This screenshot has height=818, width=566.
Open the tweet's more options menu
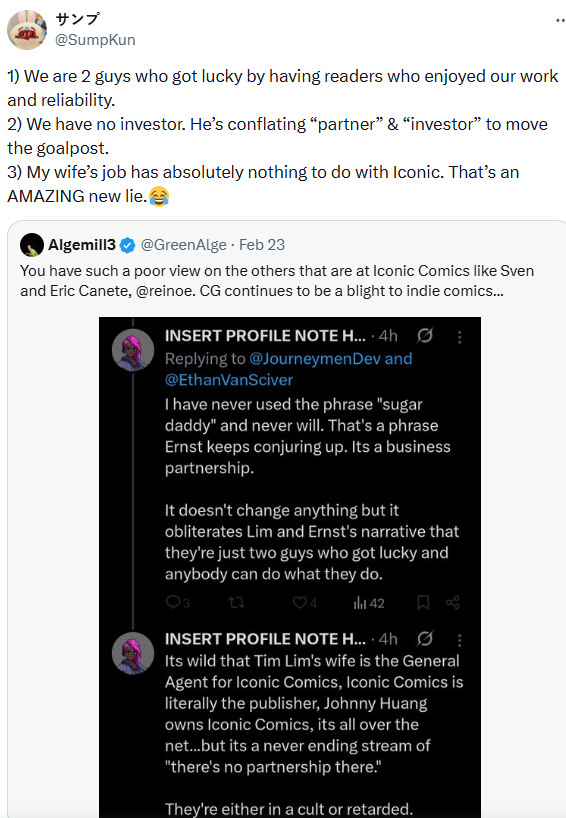(560, 21)
